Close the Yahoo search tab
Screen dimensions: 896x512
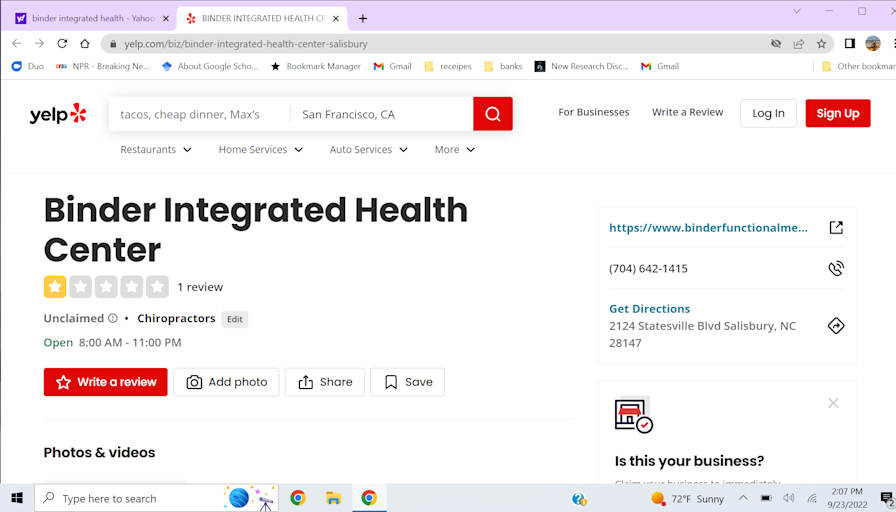tap(166, 18)
